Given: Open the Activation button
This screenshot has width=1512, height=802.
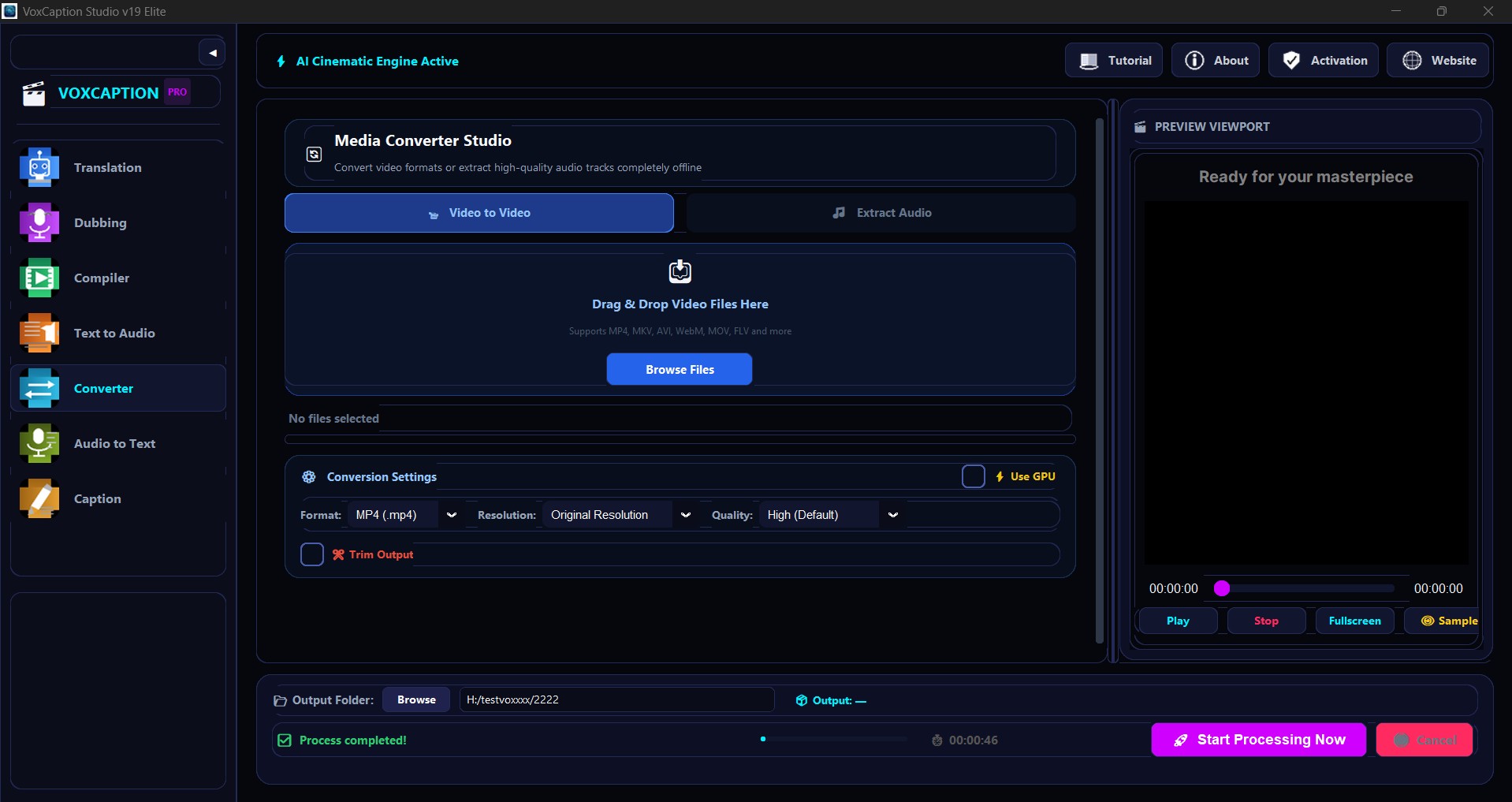Looking at the screenshot, I should [1324, 60].
